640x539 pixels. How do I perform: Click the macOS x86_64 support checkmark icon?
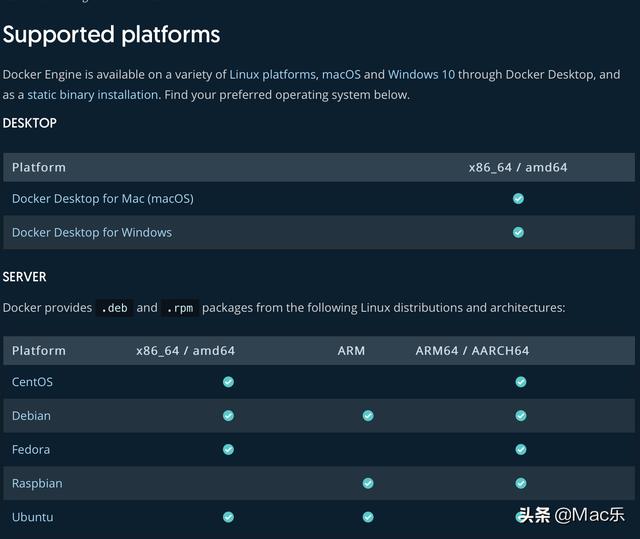(518, 199)
